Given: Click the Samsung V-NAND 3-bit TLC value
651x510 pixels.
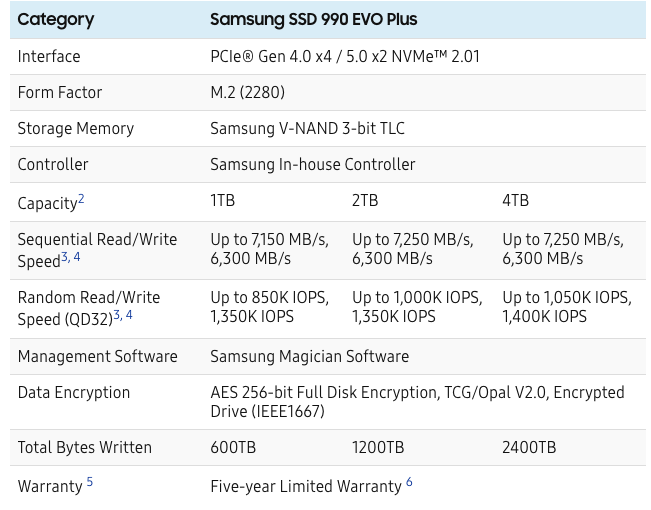Looking at the screenshot, I should pyautogui.click(x=307, y=128).
